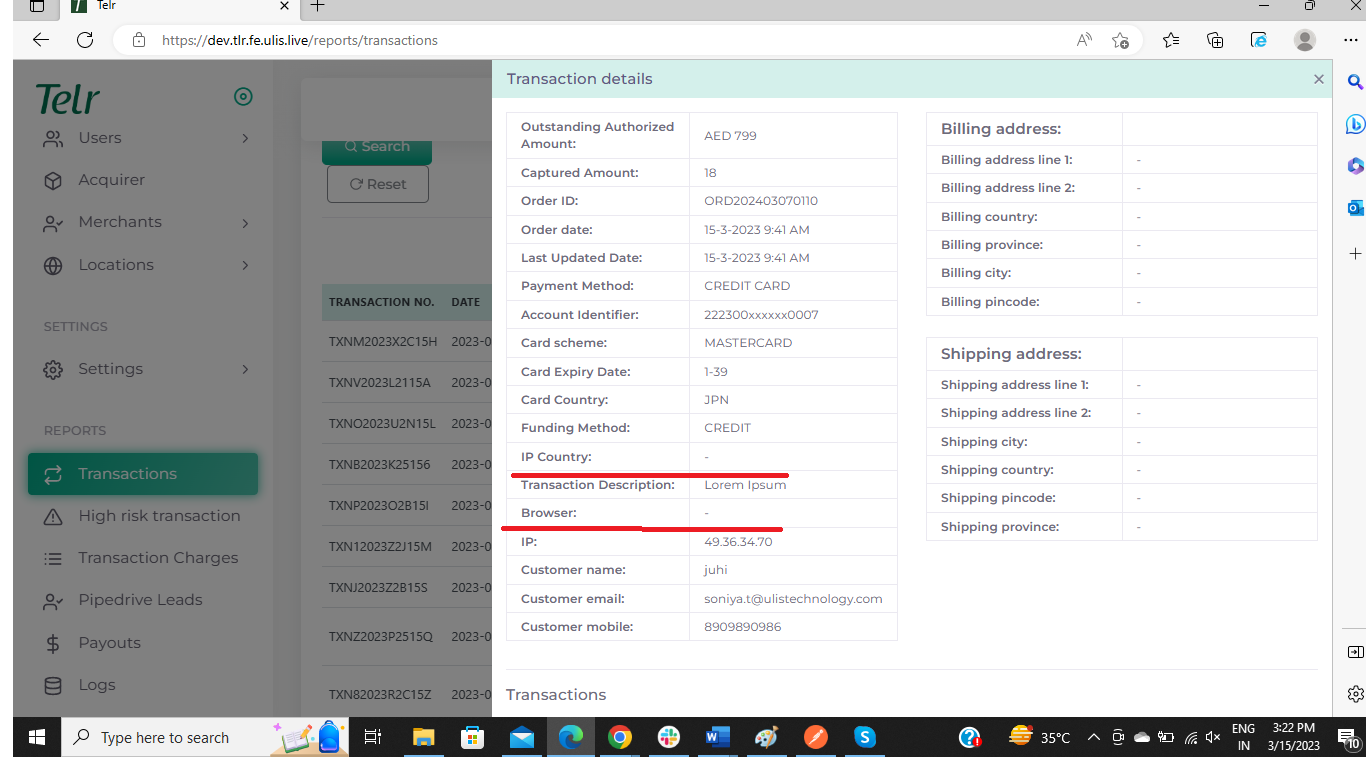Click the browser address bar URL
Image resolution: width=1366 pixels, height=768 pixels.
pos(300,41)
